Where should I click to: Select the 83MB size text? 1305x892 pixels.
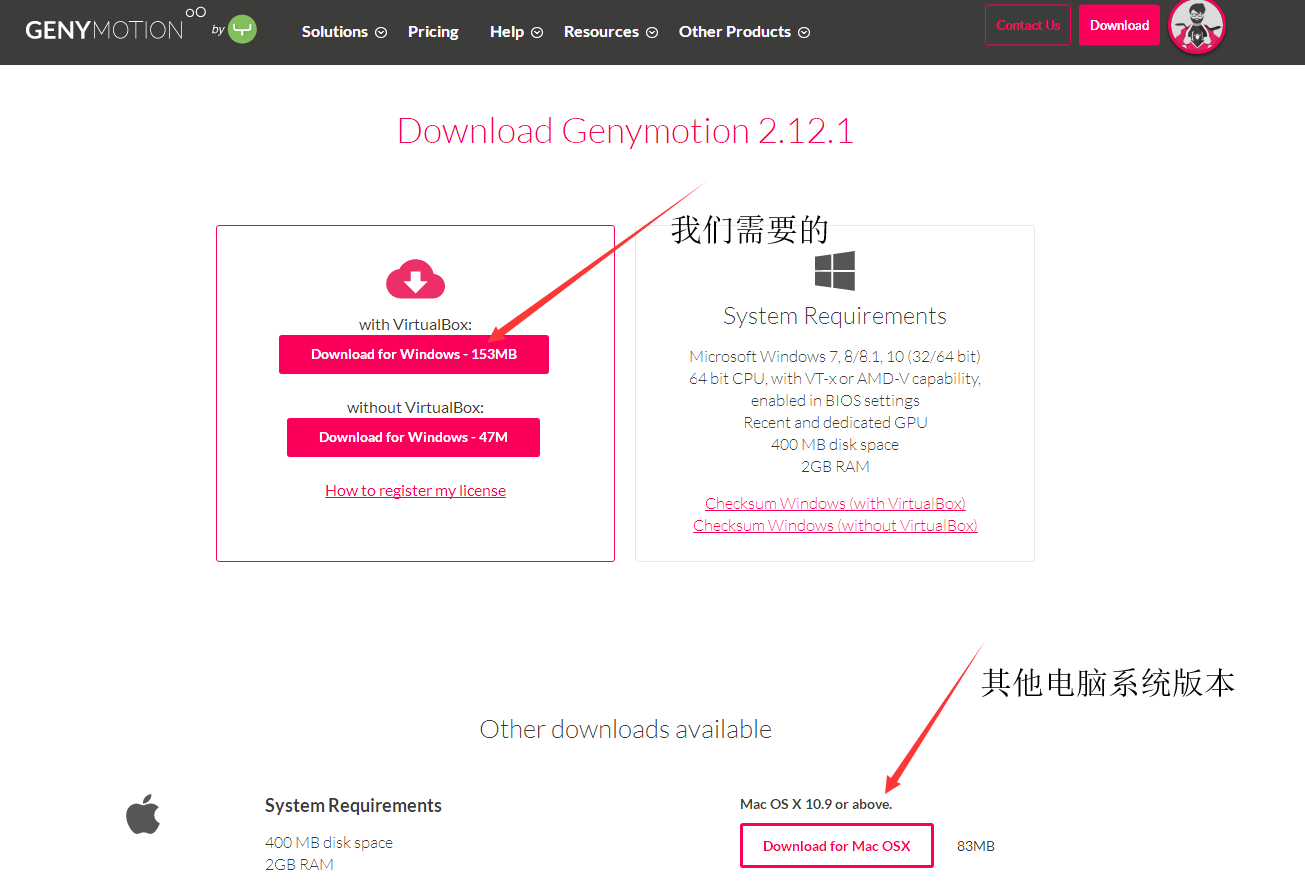click(976, 846)
